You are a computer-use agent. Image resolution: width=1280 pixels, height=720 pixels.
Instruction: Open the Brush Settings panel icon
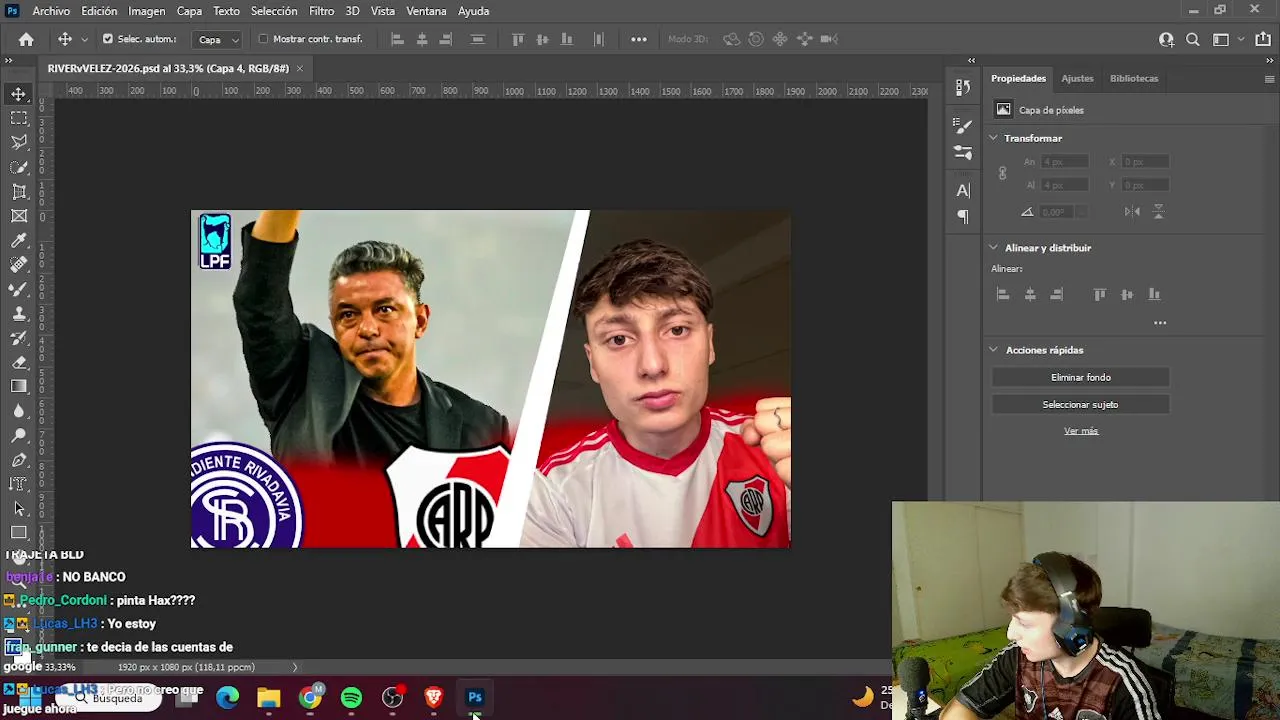(x=963, y=126)
